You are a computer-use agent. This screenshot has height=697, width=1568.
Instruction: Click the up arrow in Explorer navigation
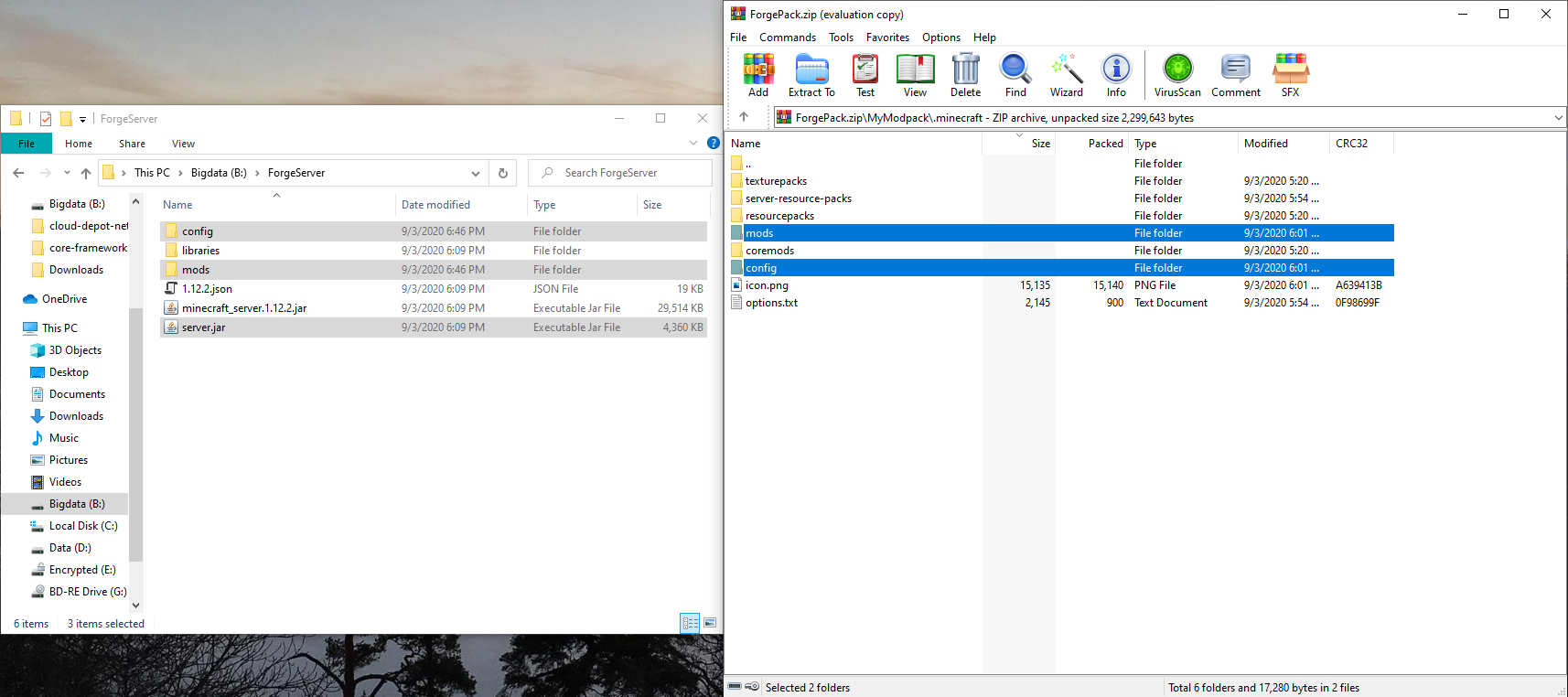tap(86, 173)
